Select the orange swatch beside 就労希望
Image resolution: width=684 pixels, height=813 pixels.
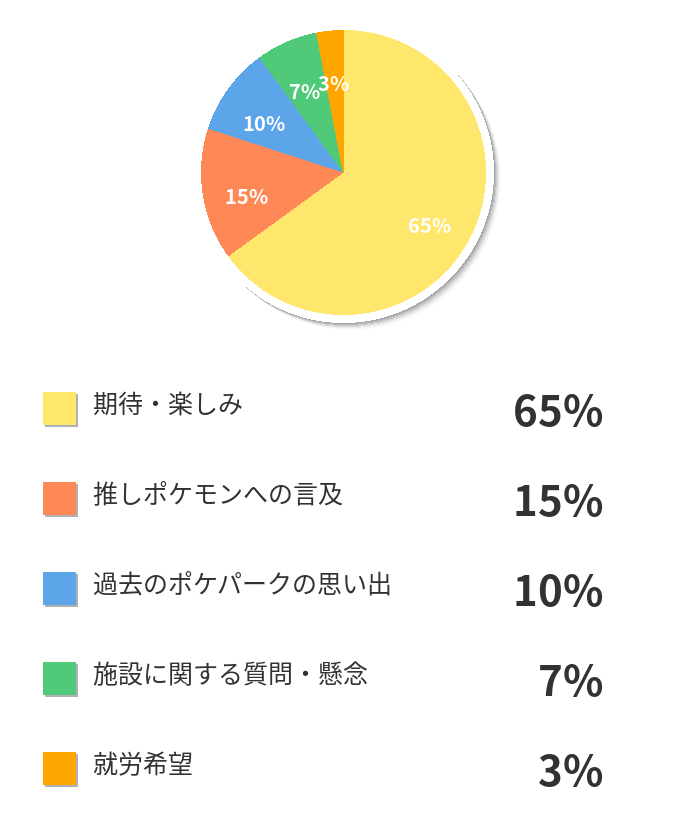click(x=60, y=768)
